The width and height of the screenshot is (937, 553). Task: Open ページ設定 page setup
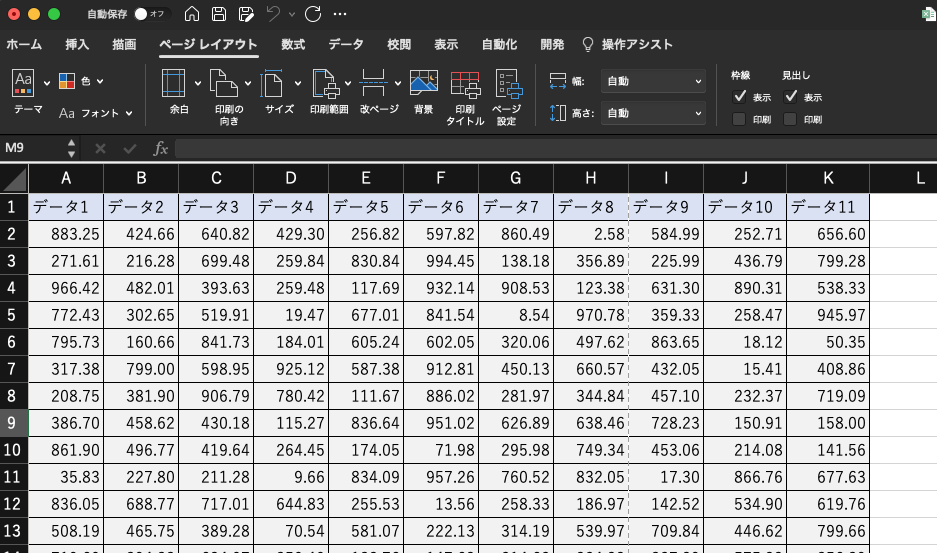507,84
